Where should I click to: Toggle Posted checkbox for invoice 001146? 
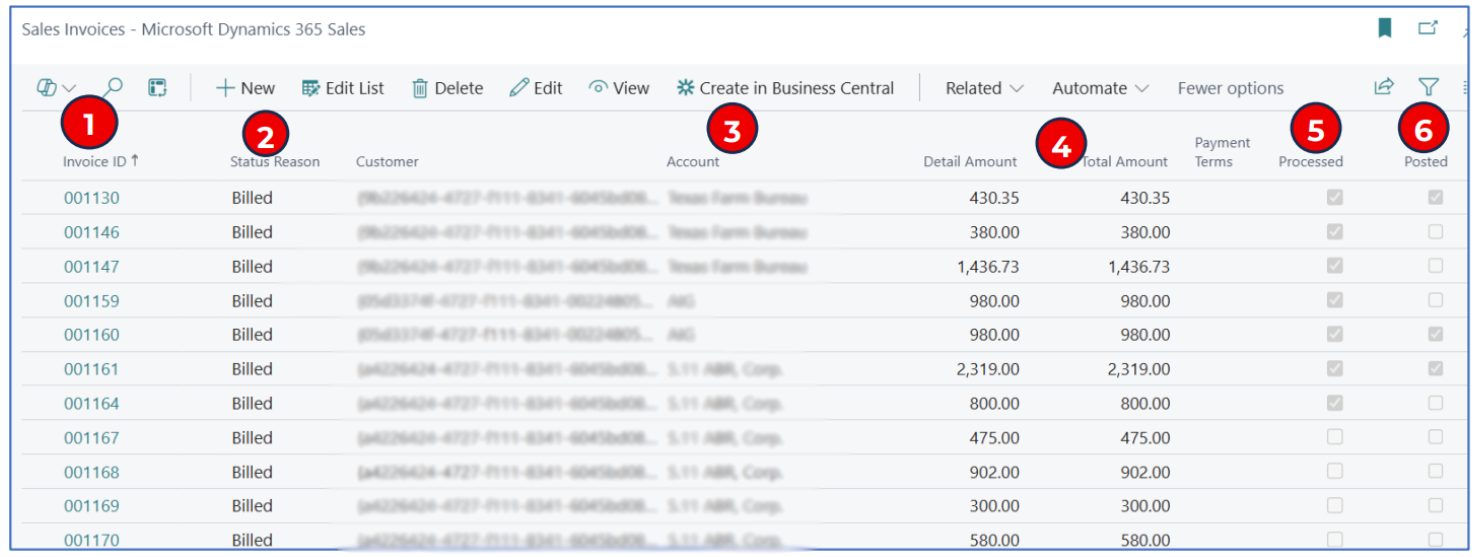click(x=1436, y=232)
